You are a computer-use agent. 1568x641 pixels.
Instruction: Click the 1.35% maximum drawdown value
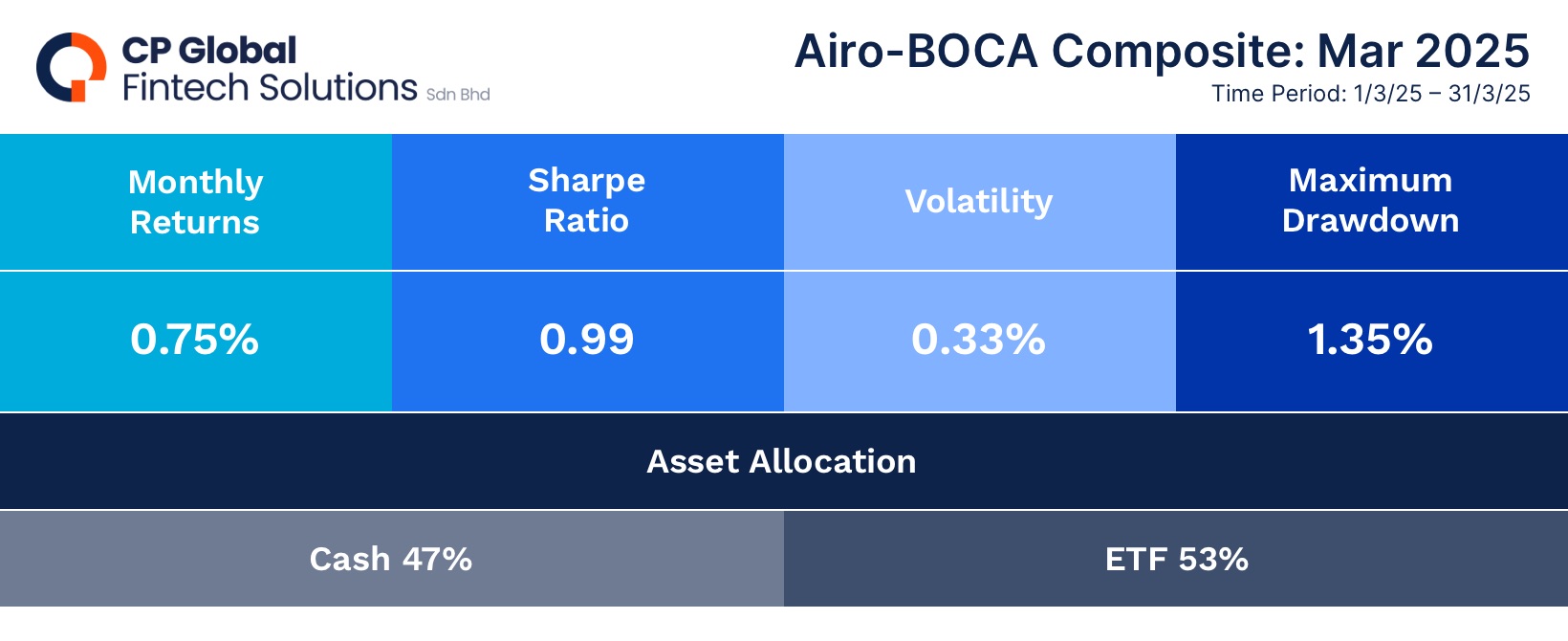tap(1370, 340)
